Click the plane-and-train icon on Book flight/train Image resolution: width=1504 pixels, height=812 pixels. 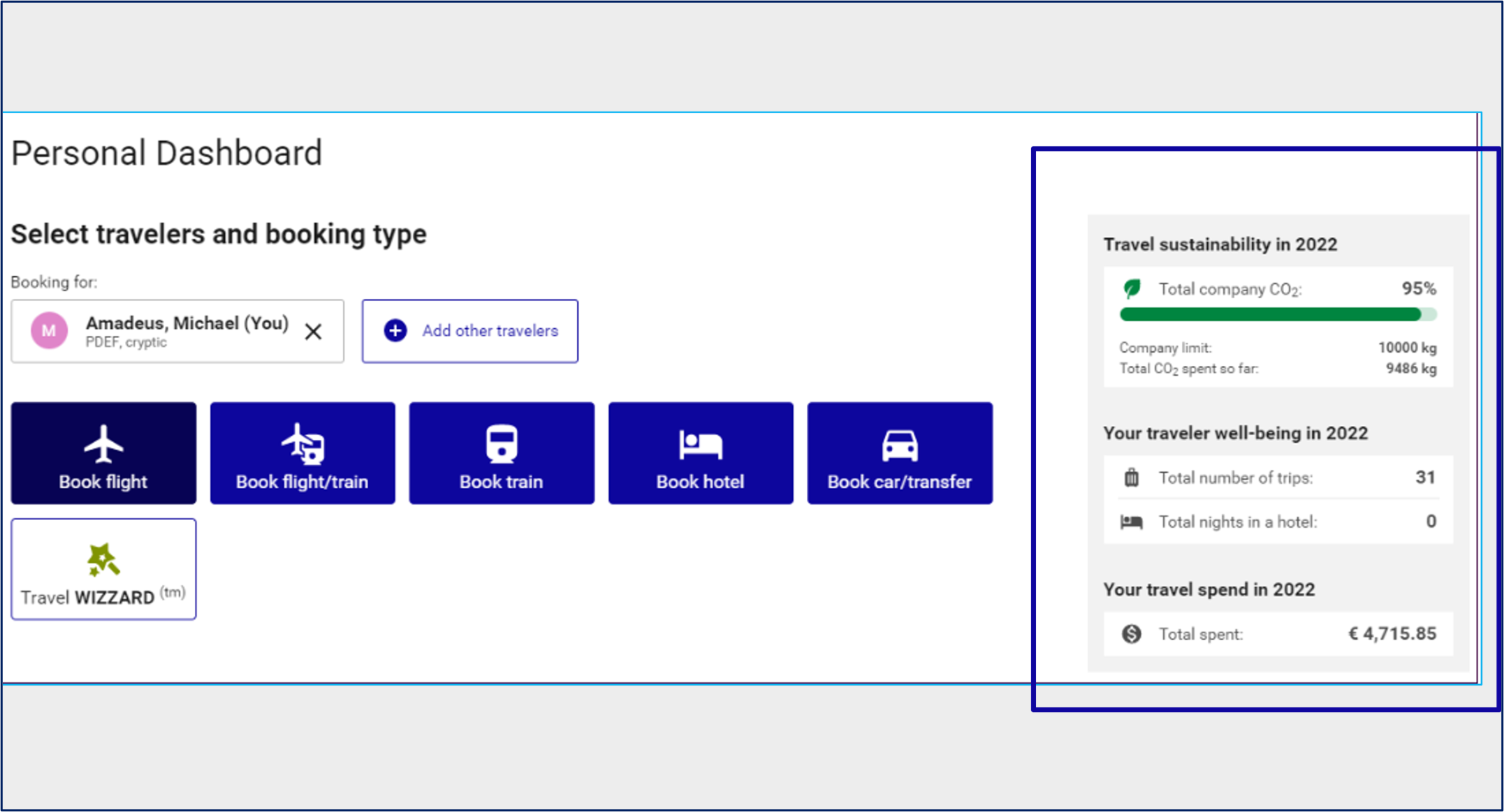[302, 443]
